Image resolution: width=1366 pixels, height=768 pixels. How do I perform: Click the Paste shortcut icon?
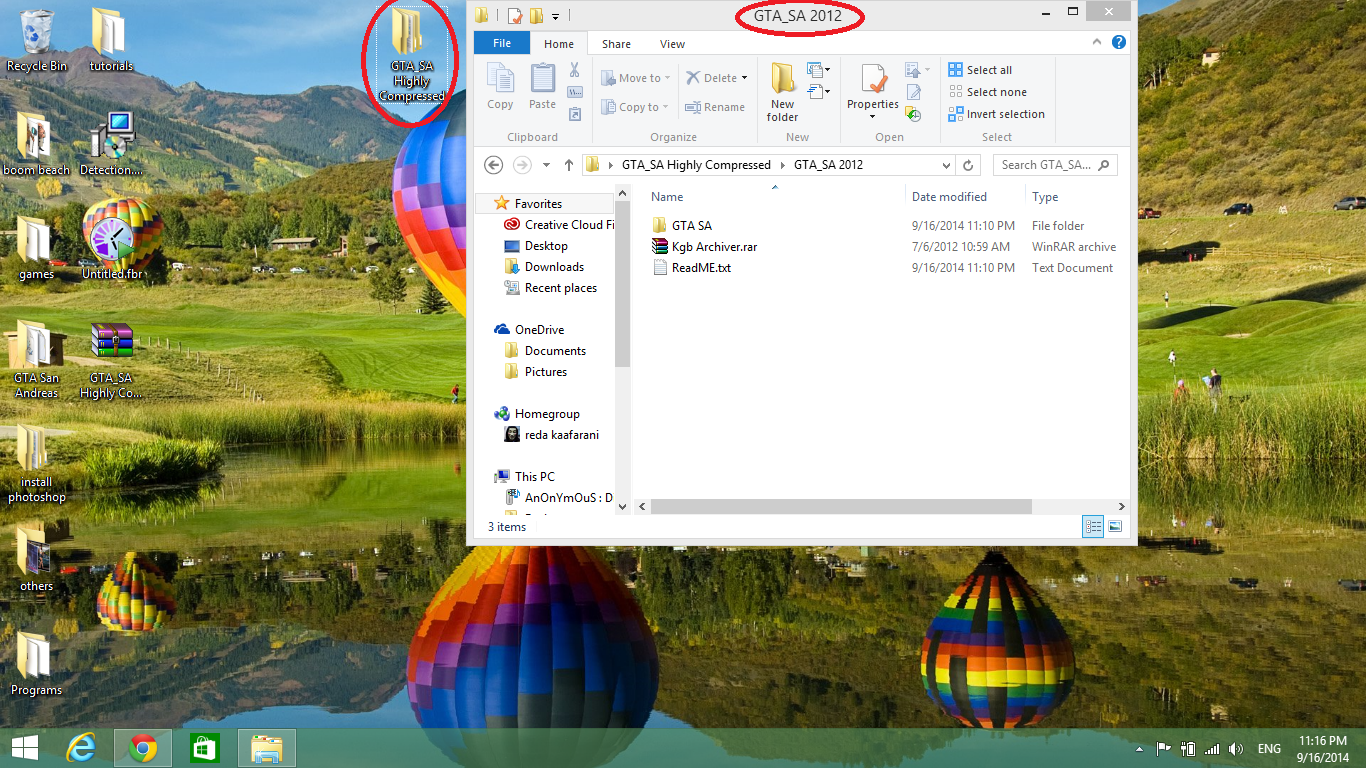click(x=574, y=114)
